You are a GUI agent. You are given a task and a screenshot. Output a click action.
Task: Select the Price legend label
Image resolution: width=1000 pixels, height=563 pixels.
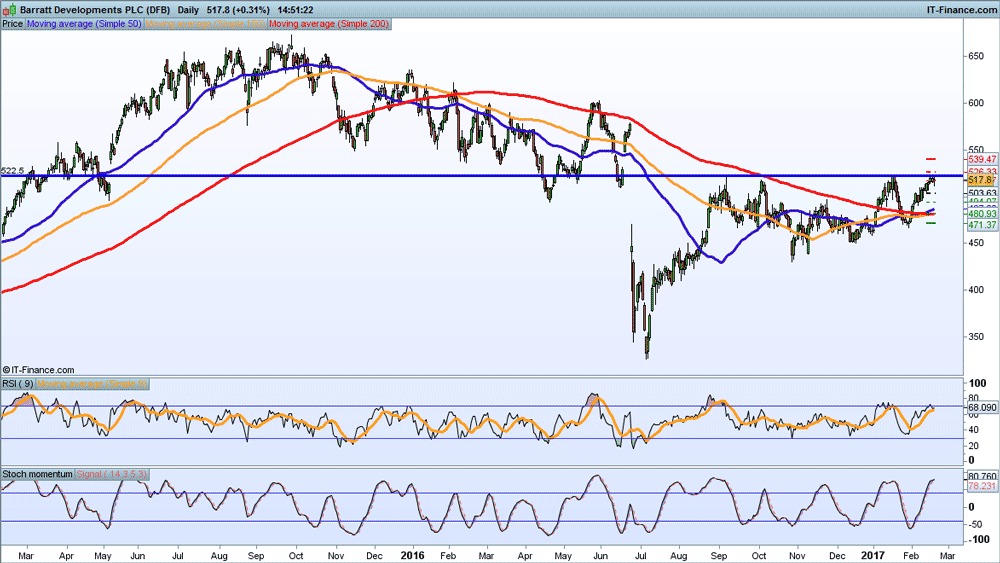pos(12,24)
